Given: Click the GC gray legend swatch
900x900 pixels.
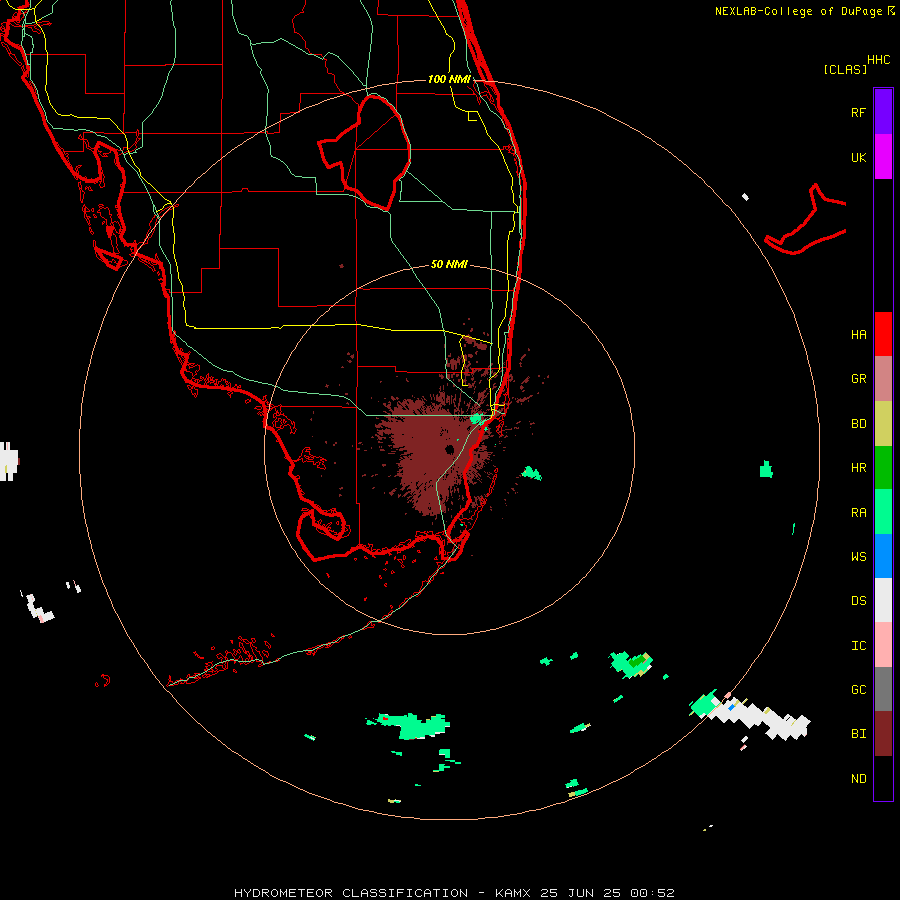Looking at the screenshot, I should (x=883, y=689).
